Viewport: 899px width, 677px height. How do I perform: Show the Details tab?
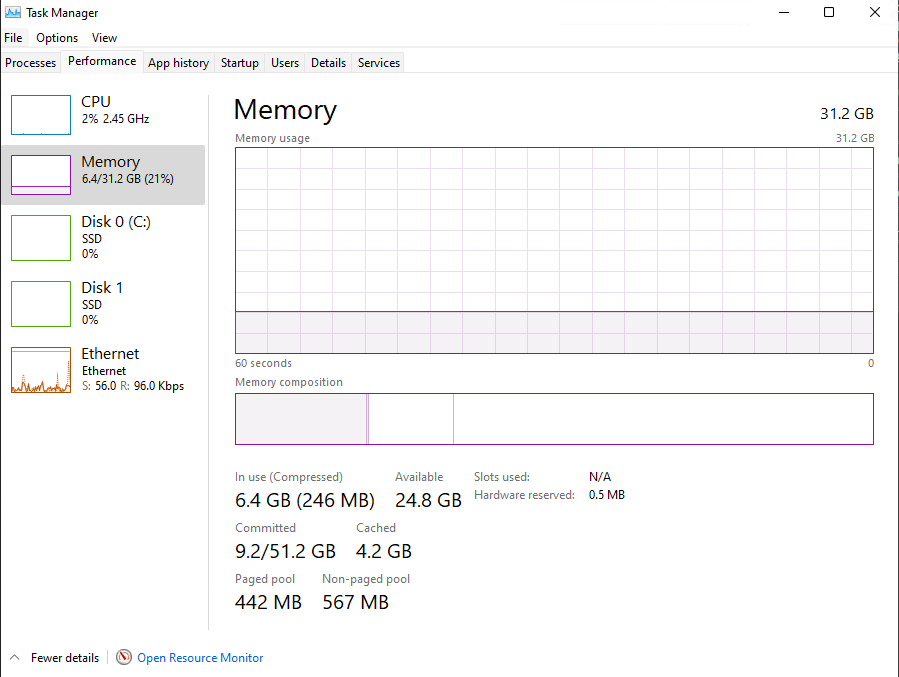pos(328,63)
